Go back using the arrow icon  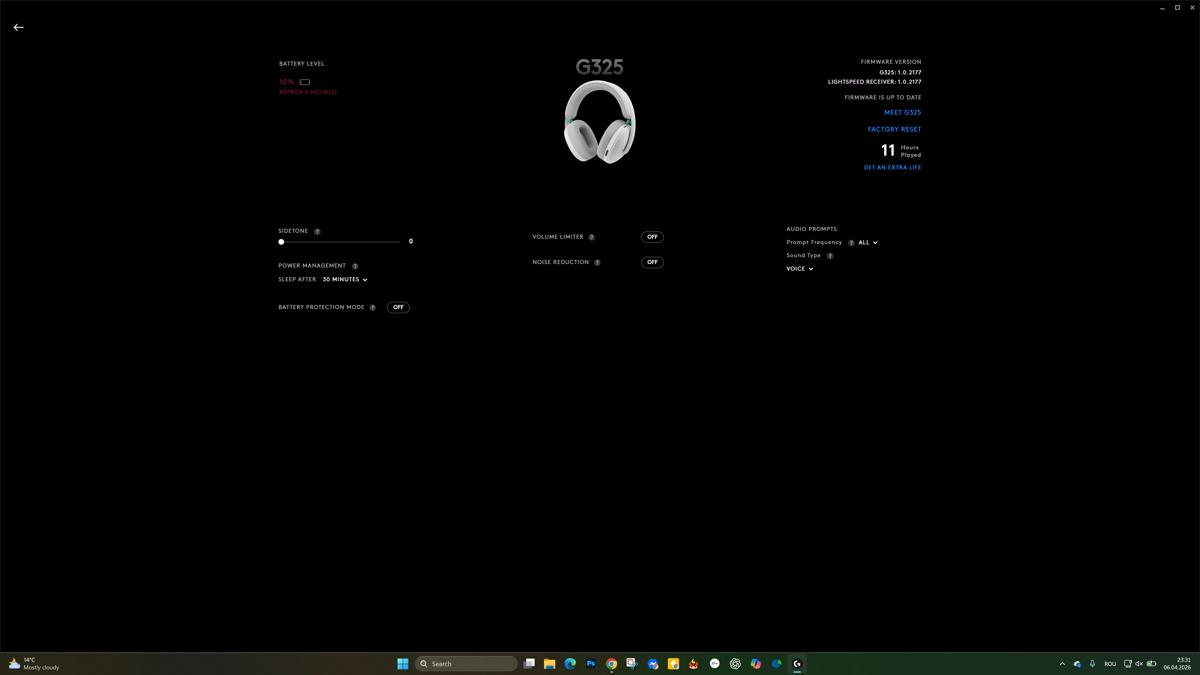click(x=18, y=27)
